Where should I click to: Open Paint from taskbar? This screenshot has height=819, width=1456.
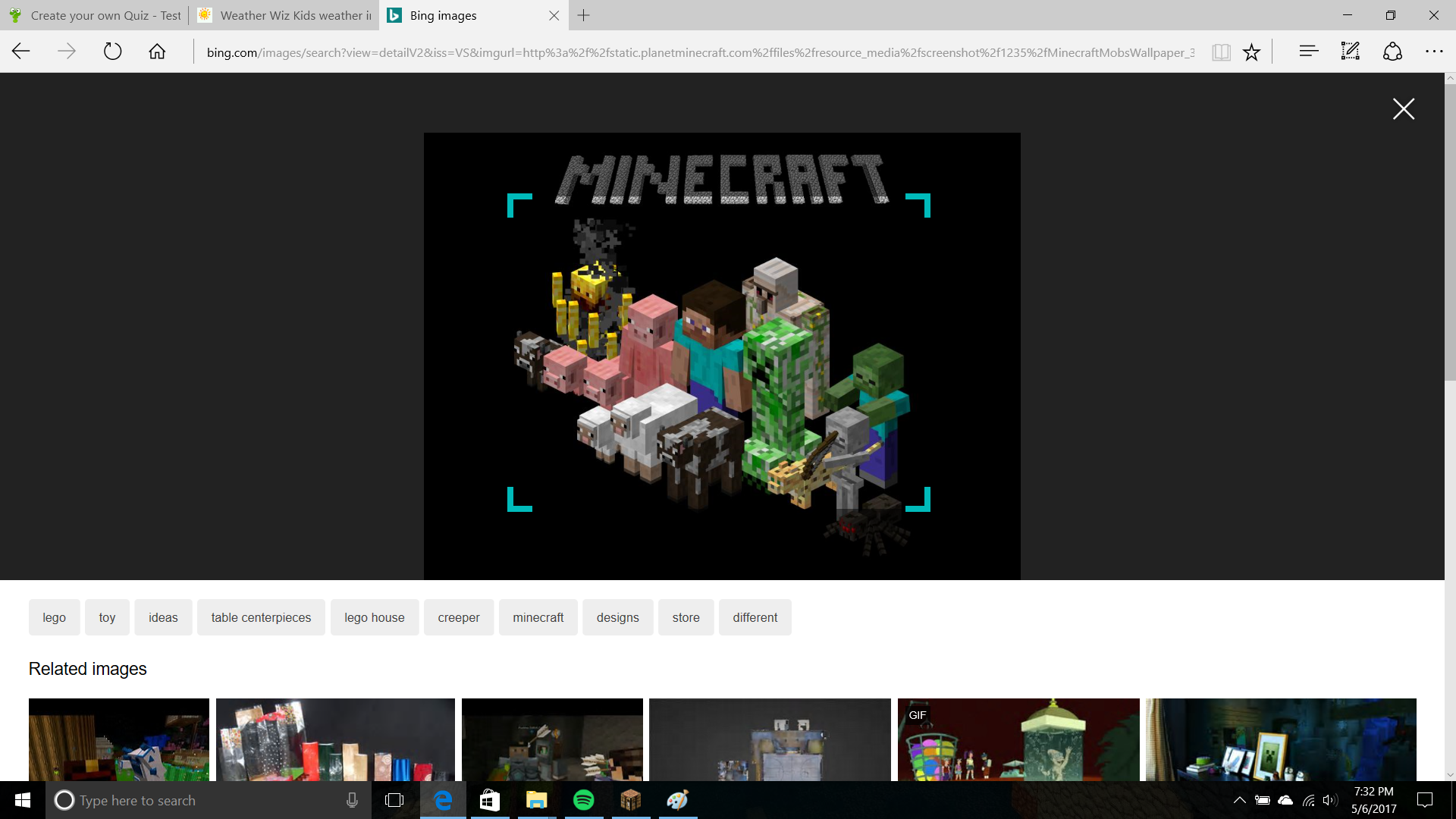(678, 800)
